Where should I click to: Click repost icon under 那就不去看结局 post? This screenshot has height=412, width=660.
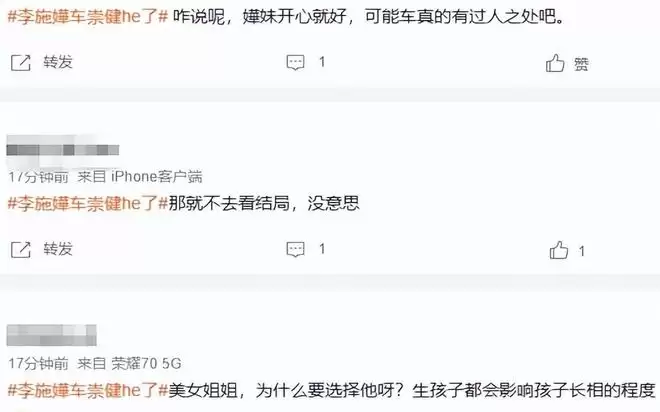coord(21,250)
